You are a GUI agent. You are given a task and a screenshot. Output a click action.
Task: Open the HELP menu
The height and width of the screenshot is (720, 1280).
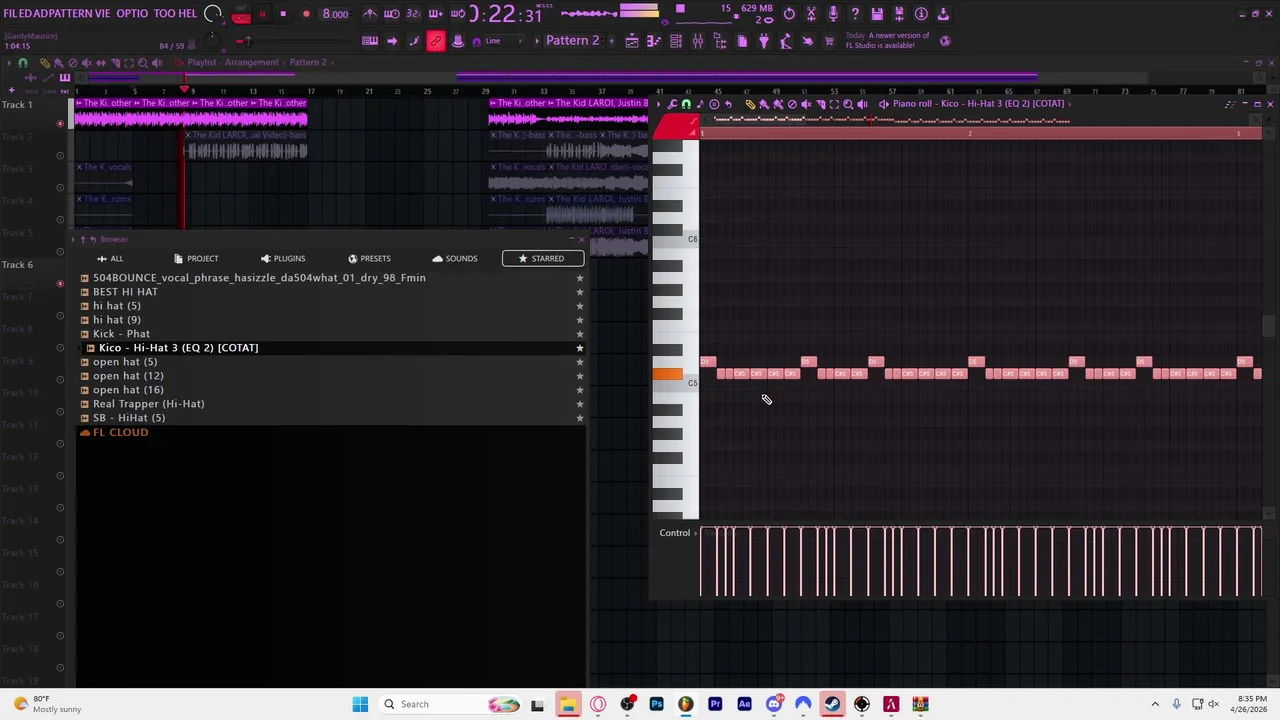pos(188,14)
